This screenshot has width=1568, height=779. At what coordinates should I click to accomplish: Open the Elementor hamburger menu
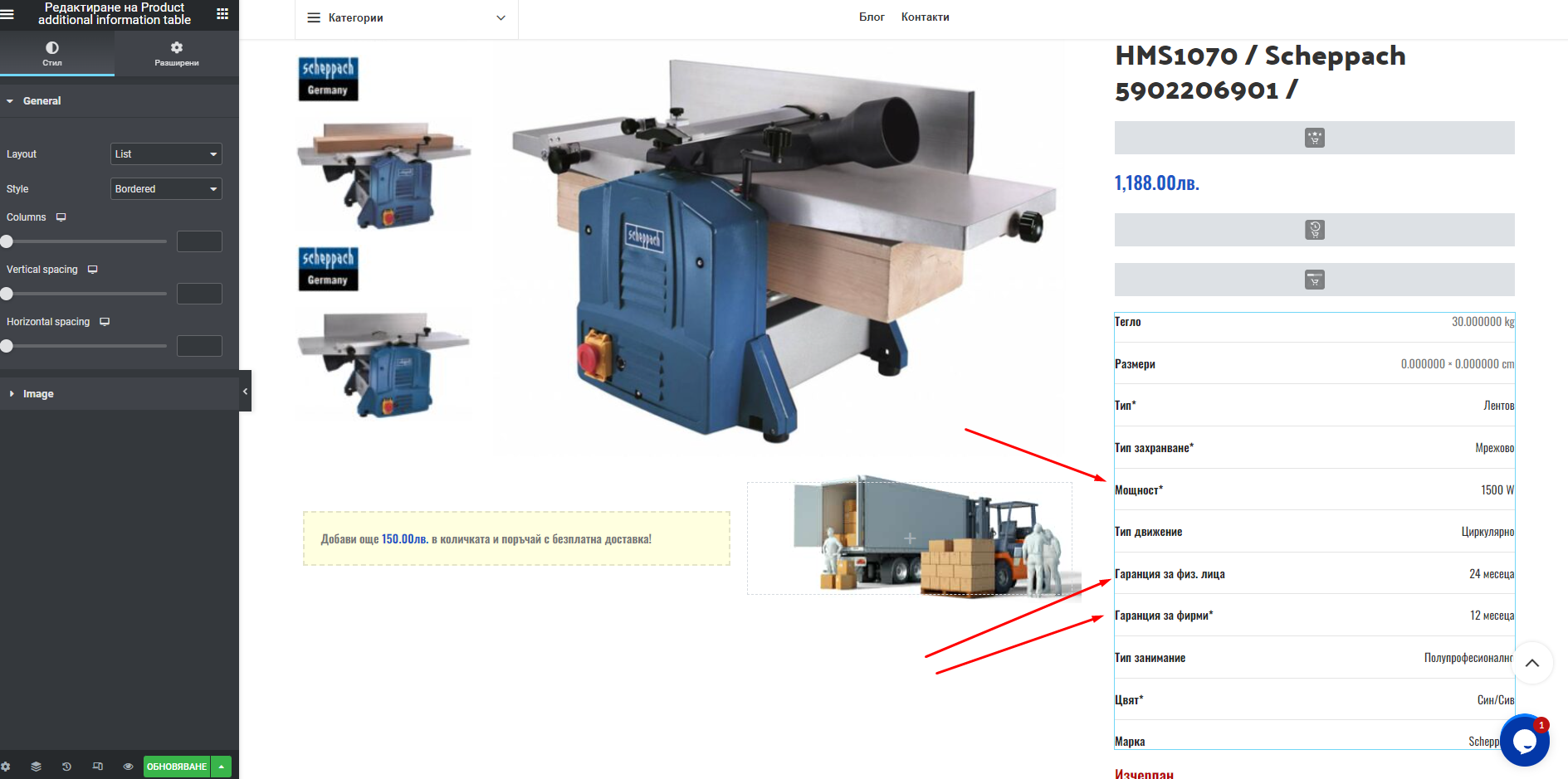(7, 14)
